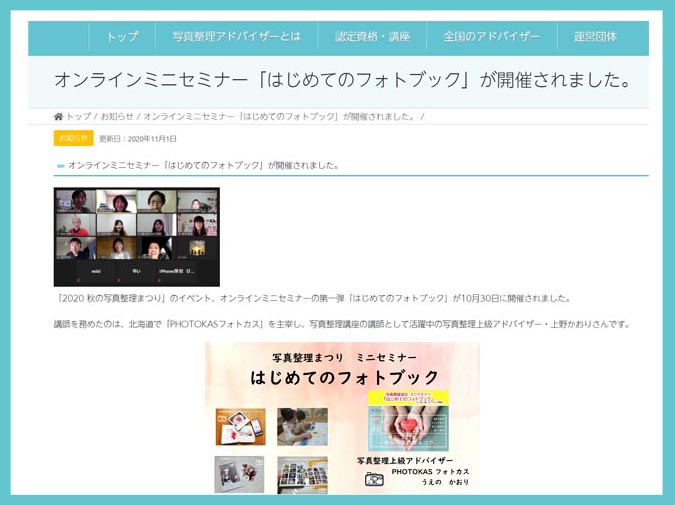The height and width of the screenshot is (505, 675).
Task: Click breadcrumb current page オンラインミニセミナー text
Action: [x=280, y=117]
